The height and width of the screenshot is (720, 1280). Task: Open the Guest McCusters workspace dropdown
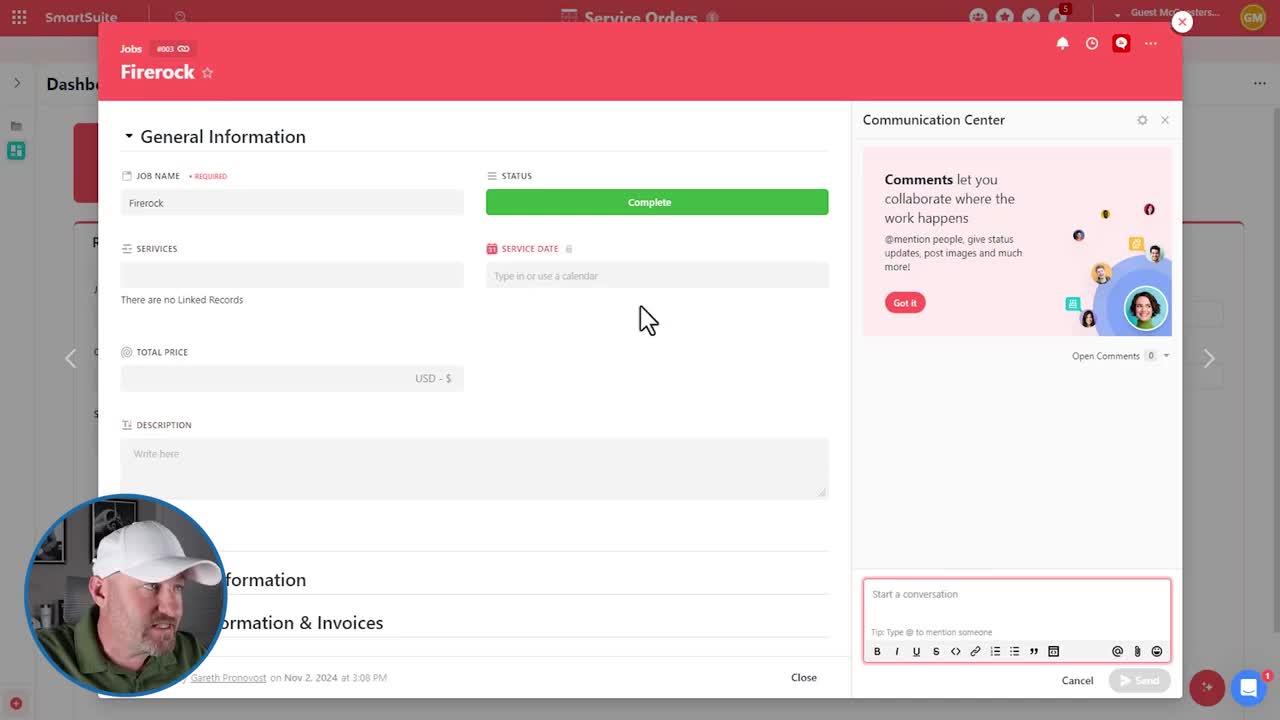[1167, 13]
